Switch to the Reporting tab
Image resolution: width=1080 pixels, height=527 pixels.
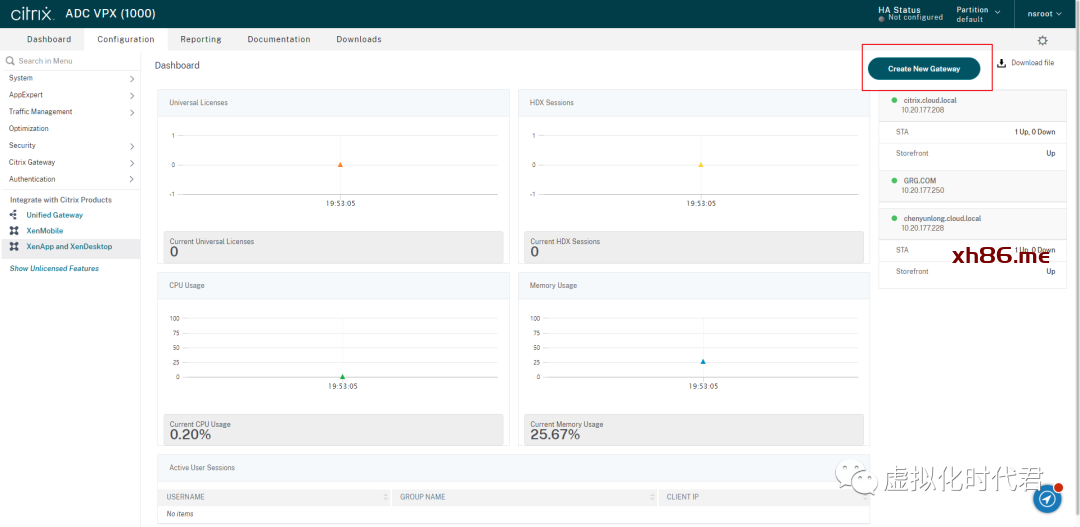tap(200, 39)
